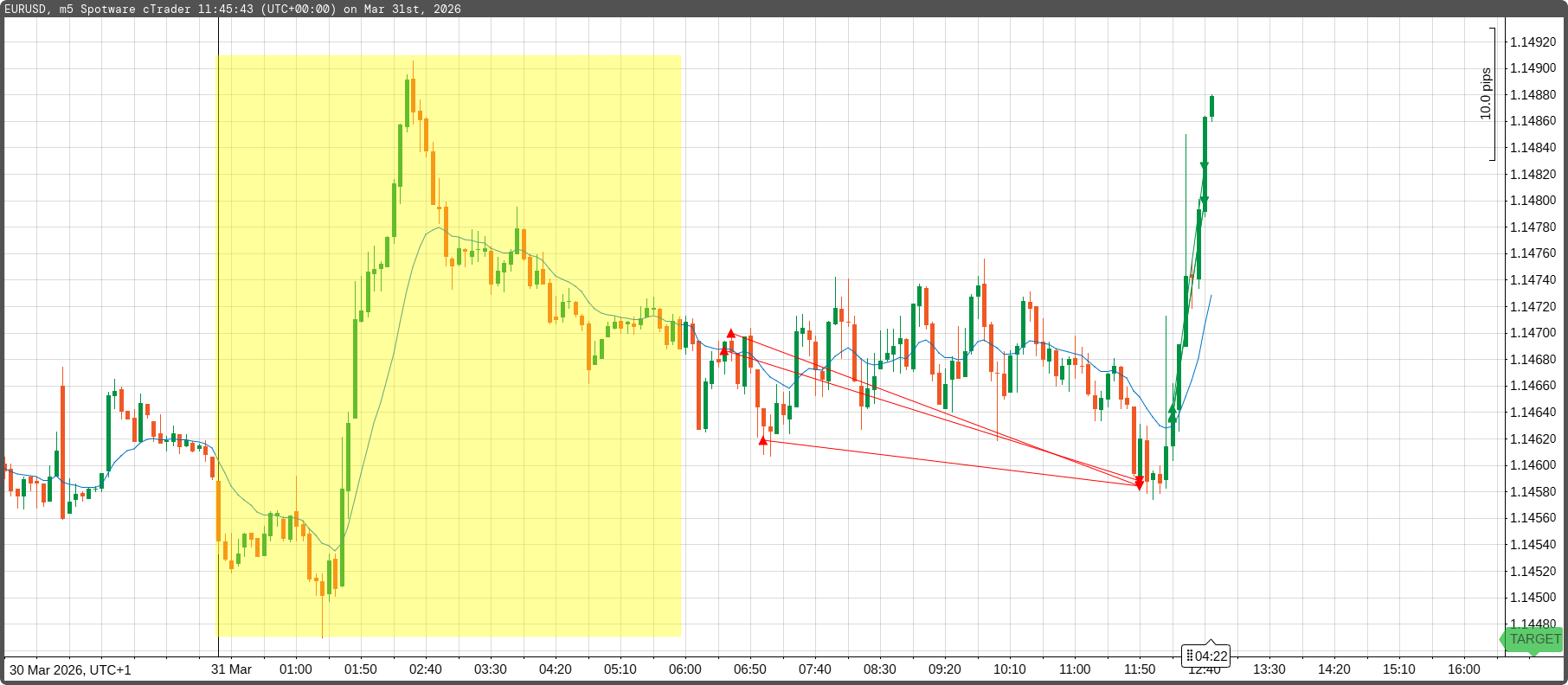Click the green TARGET price label
1568x685 pixels.
[1533, 639]
